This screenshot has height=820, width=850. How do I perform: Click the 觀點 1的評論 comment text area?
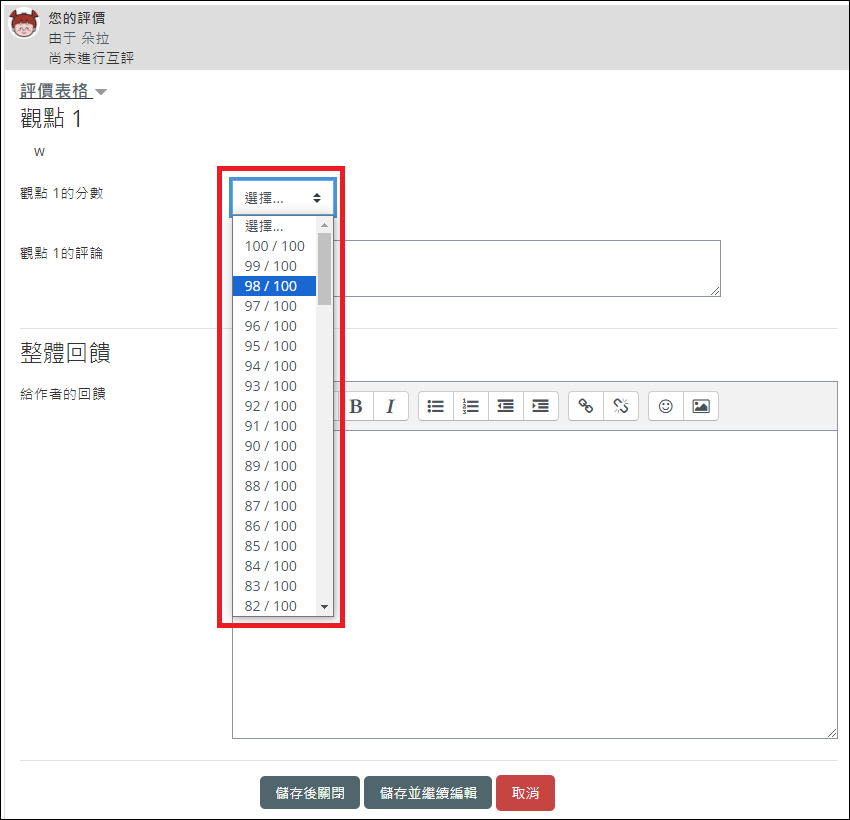click(527, 268)
